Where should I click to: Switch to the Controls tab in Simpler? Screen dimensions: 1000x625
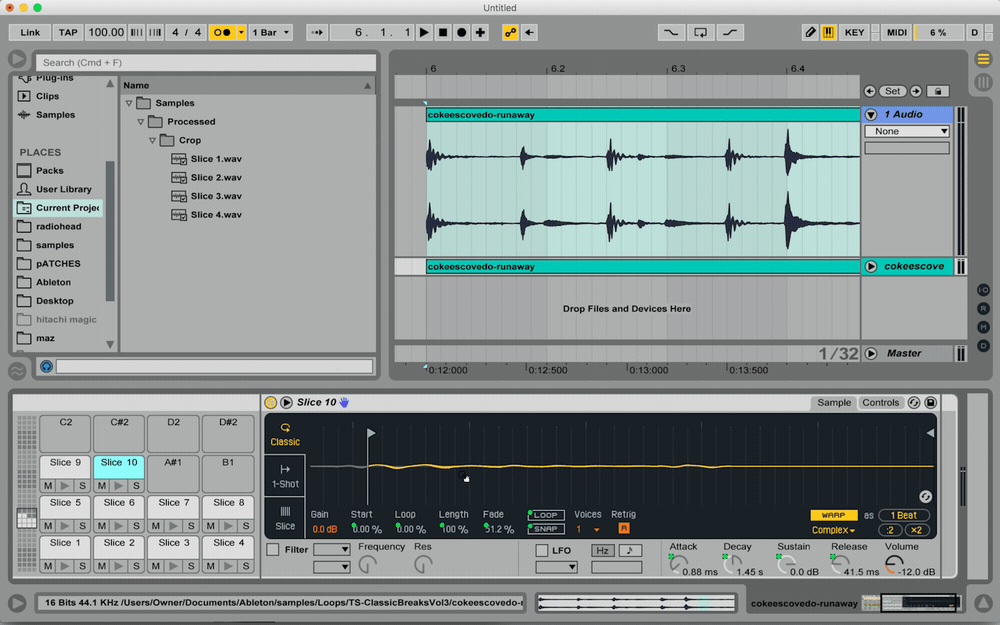[879, 402]
